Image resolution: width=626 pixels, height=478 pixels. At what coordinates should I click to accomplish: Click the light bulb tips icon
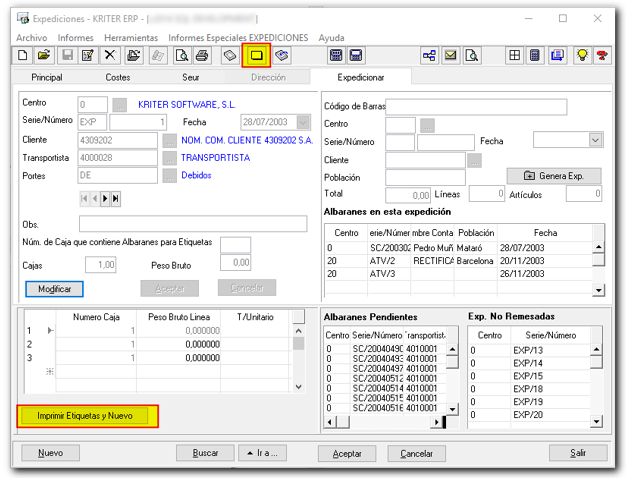(x=582, y=56)
